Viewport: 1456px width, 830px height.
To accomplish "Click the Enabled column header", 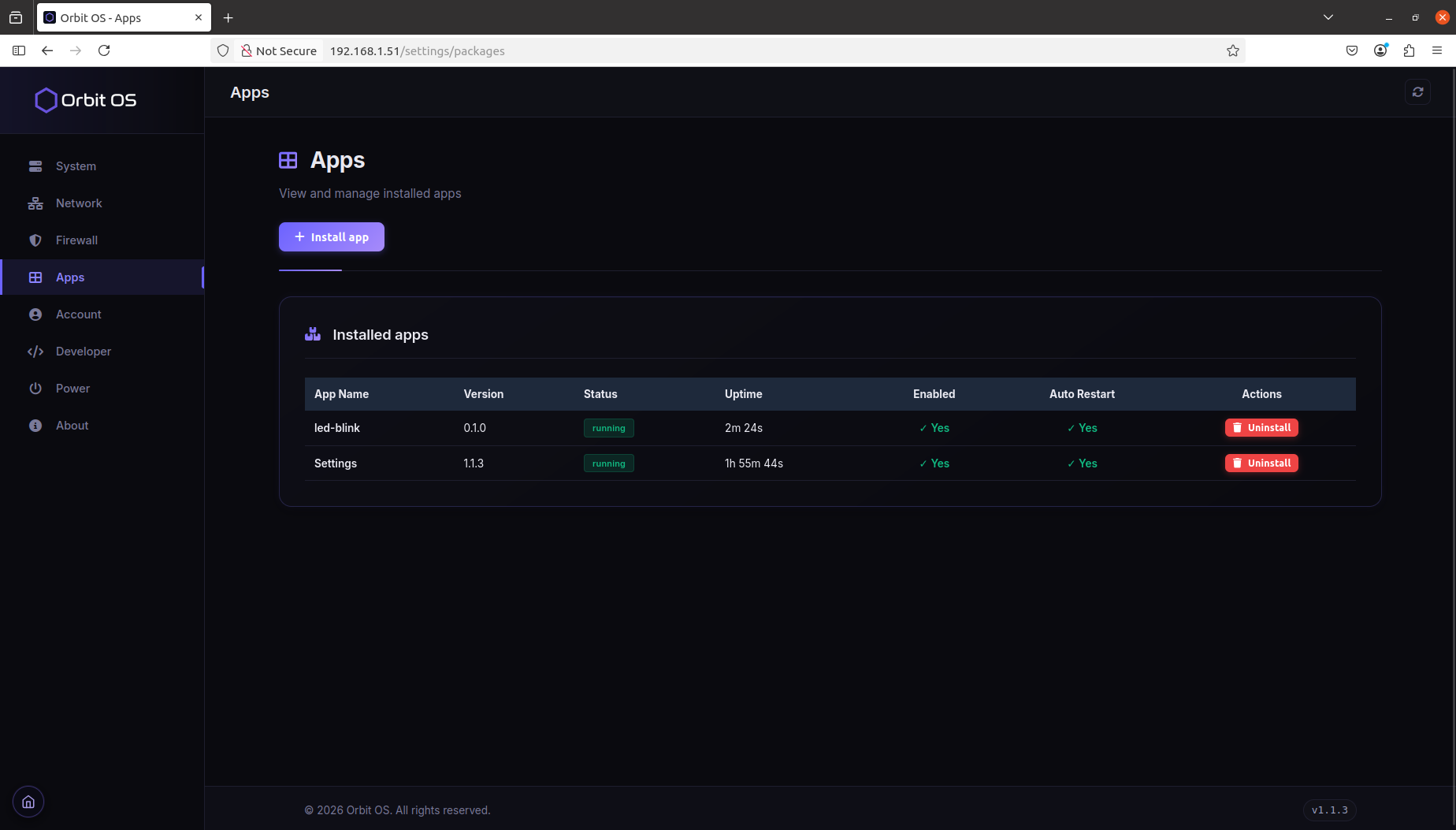I will pyautogui.click(x=934, y=394).
